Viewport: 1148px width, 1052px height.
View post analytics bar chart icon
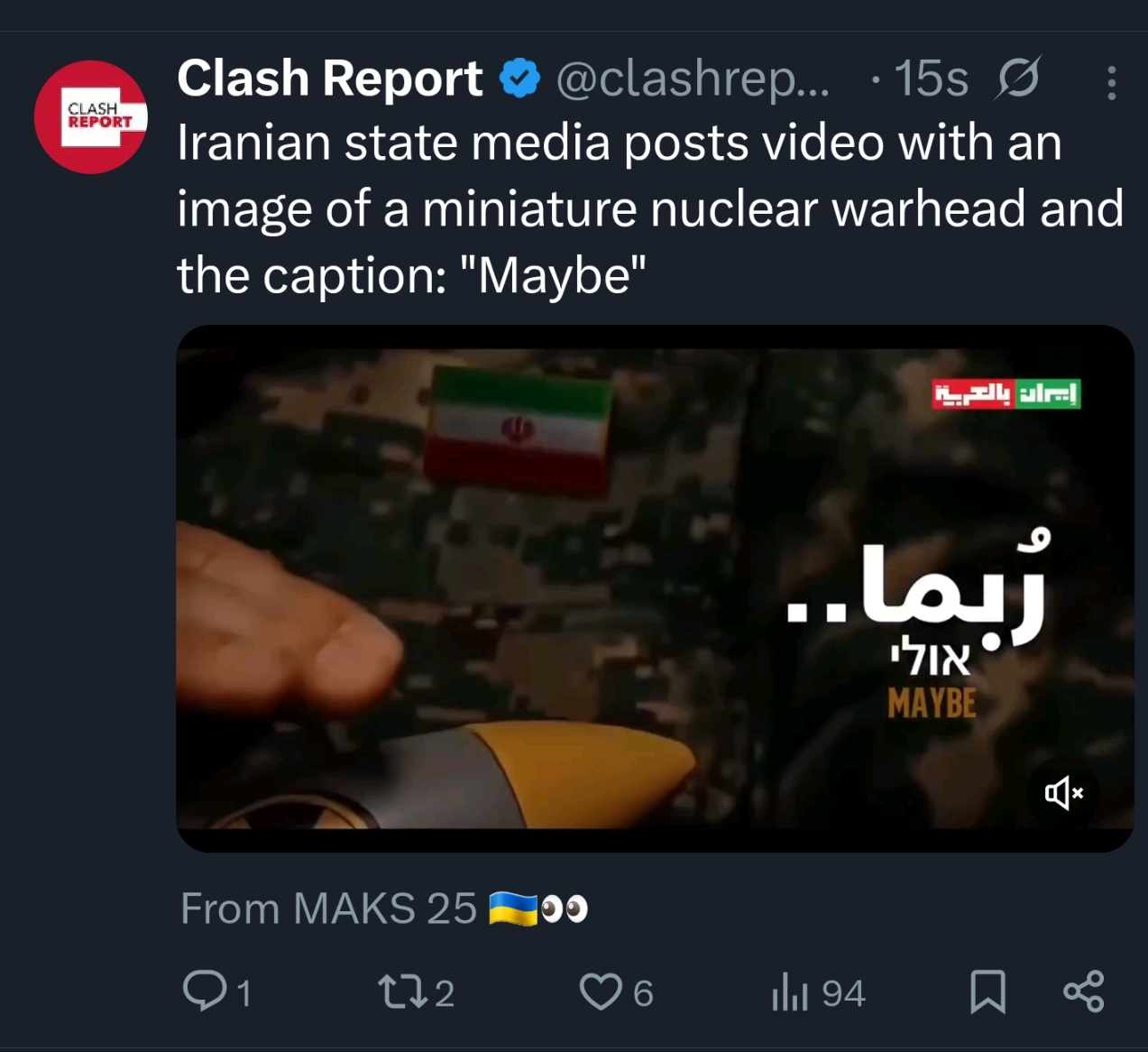point(789,992)
